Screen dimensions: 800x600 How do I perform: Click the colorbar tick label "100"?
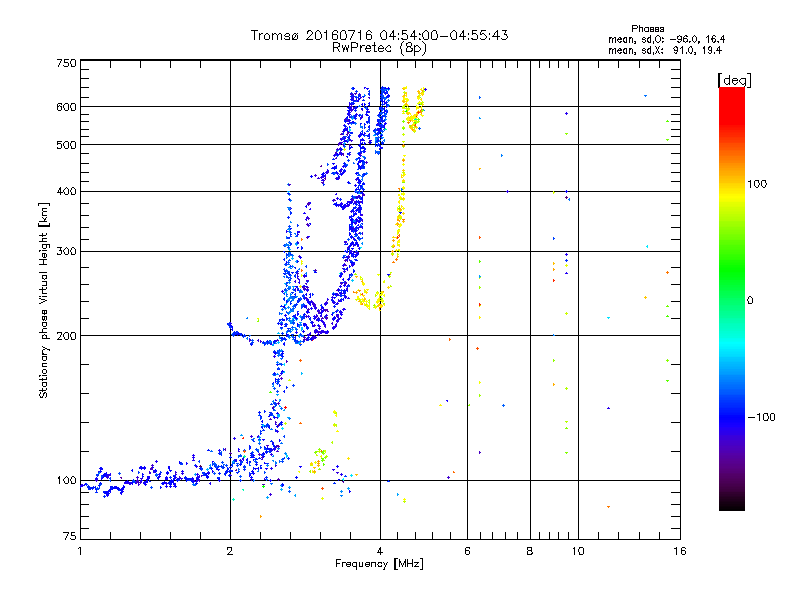tap(757, 184)
